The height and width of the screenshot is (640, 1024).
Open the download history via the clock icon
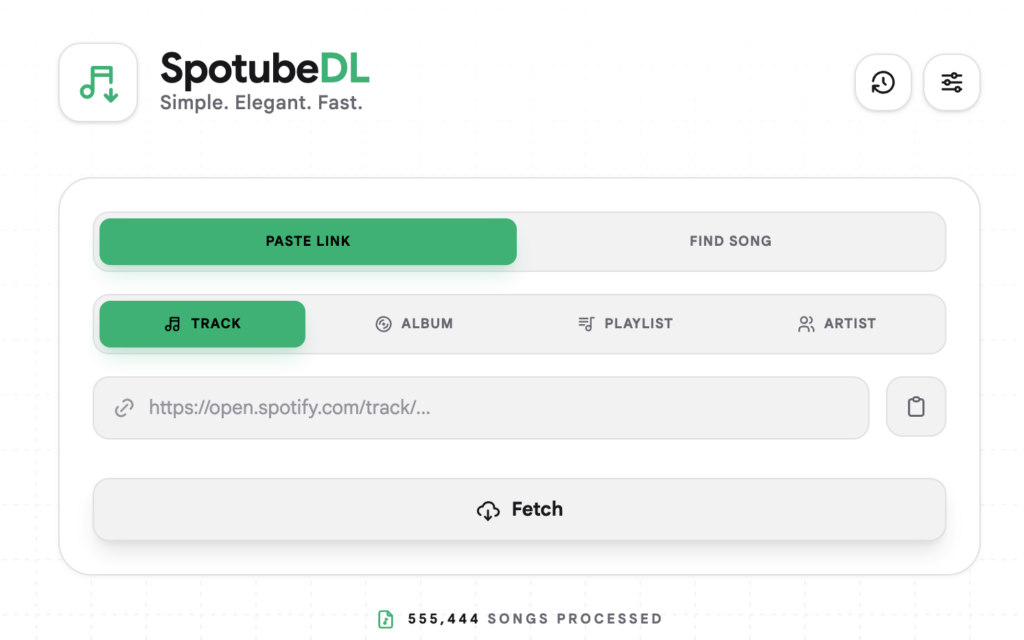883,82
